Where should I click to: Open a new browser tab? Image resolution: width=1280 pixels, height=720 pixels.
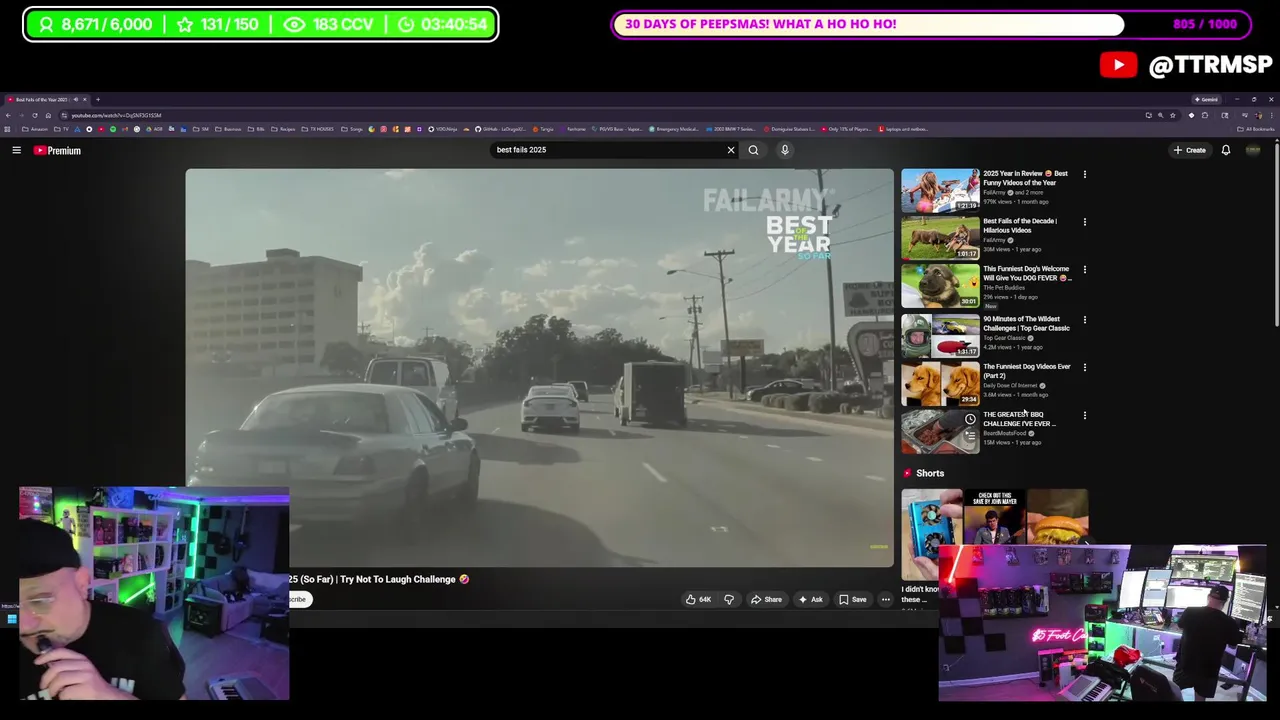click(x=98, y=100)
